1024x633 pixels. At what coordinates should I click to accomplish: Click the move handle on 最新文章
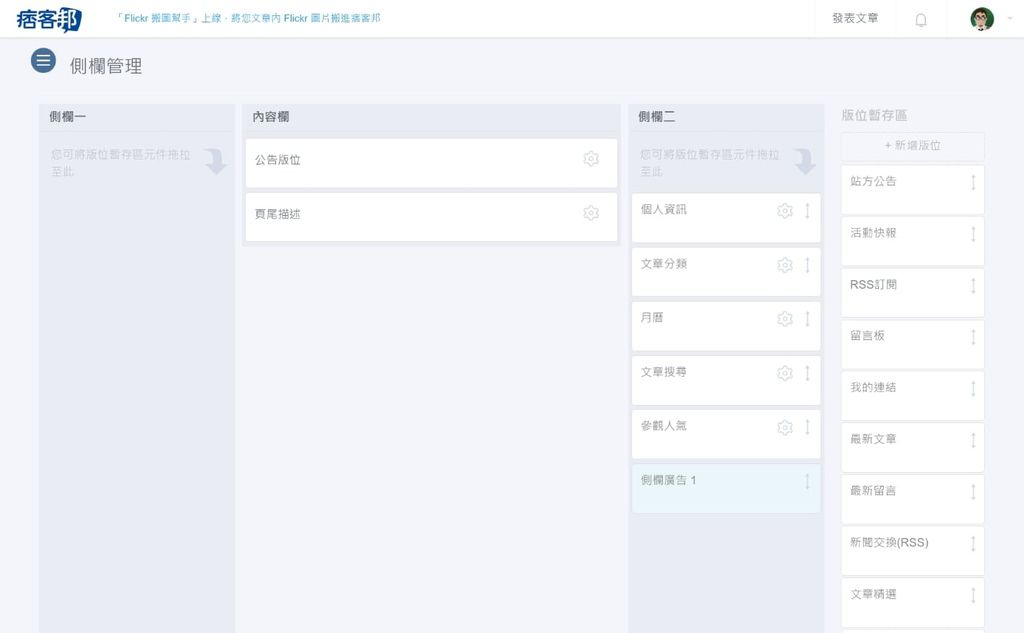pyautogui.click(x=973, y=441)
